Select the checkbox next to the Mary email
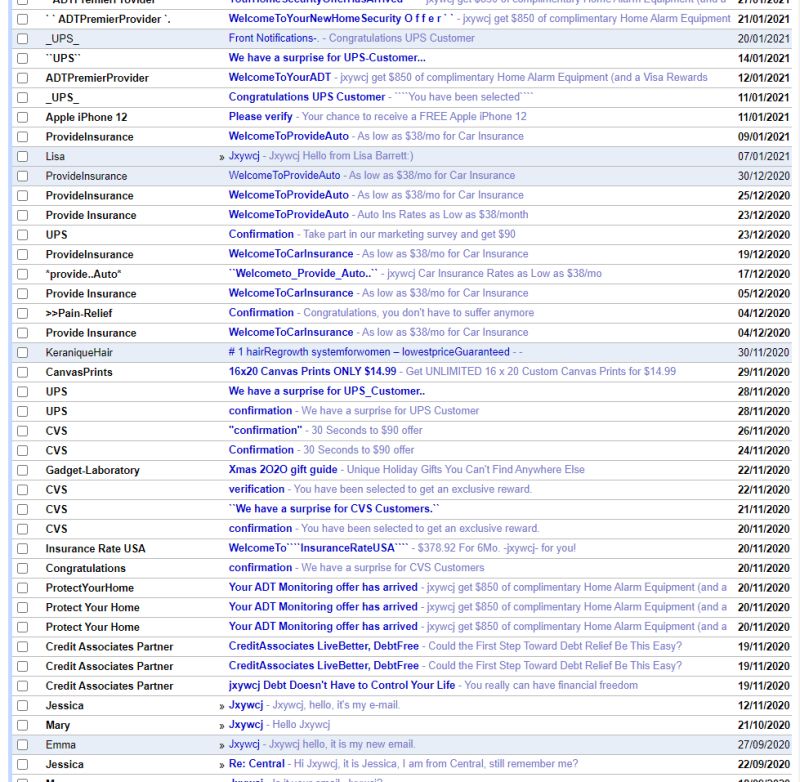The image size is (800, 782). pyautogui.click(x=22, y=725)
